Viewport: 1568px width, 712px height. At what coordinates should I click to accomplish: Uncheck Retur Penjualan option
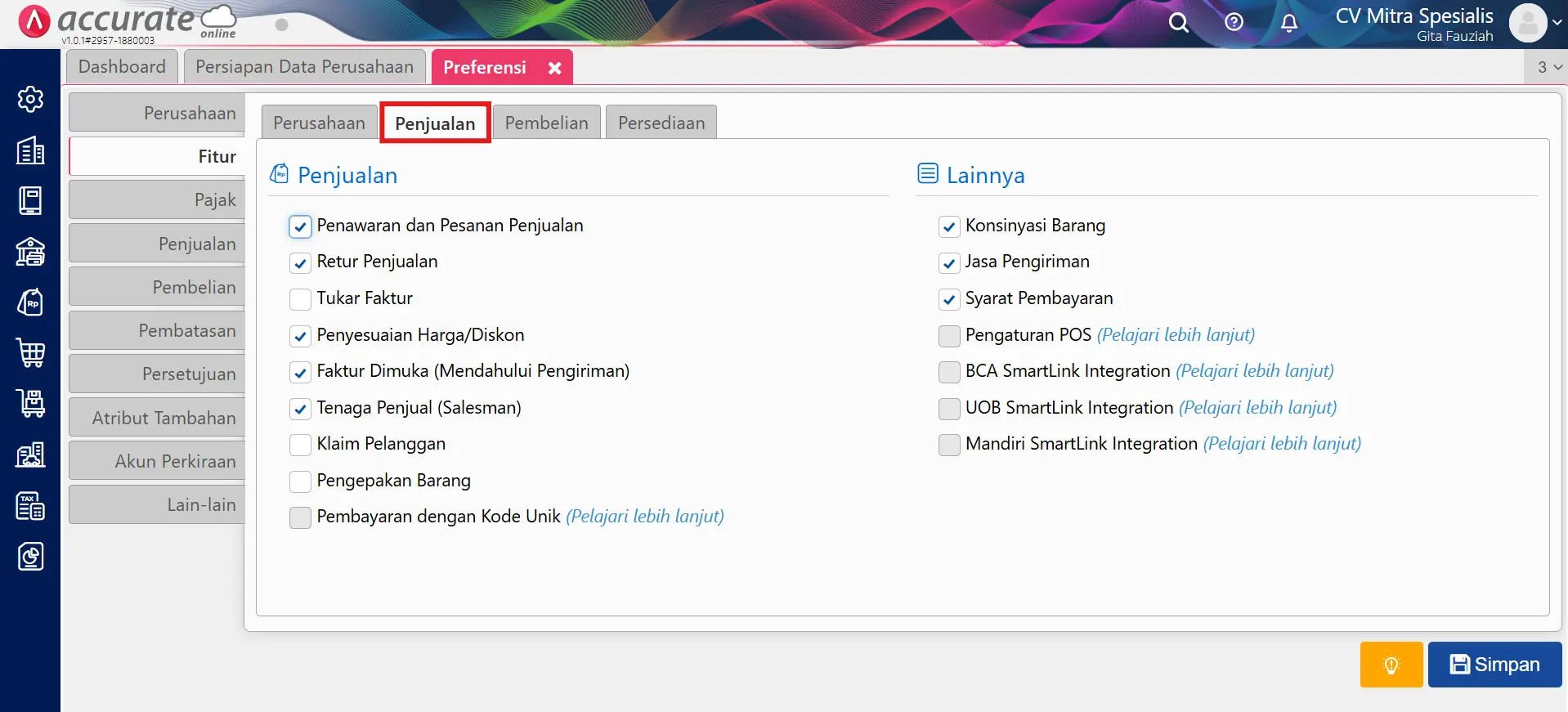click(300, 262)
